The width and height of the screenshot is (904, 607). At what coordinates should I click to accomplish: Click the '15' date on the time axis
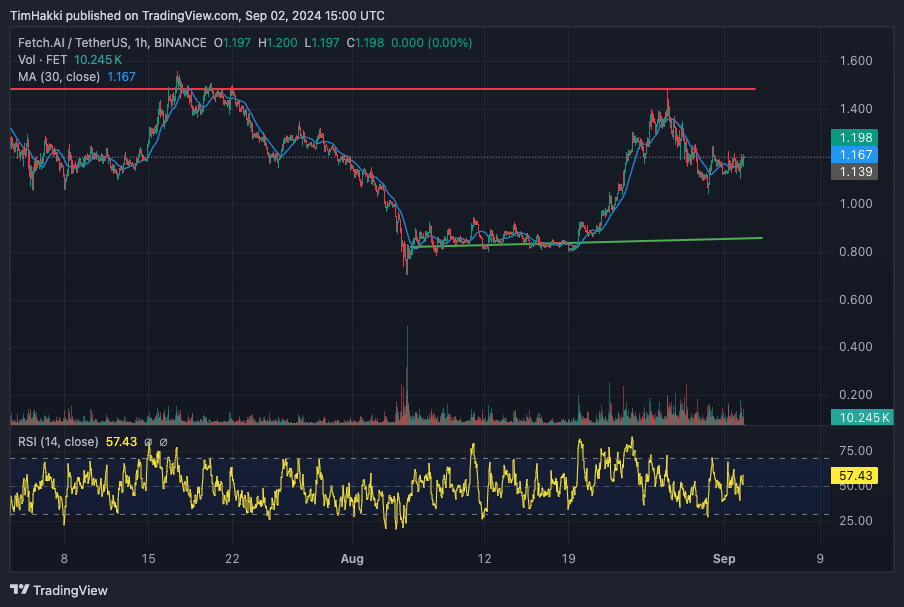(148, 559)
